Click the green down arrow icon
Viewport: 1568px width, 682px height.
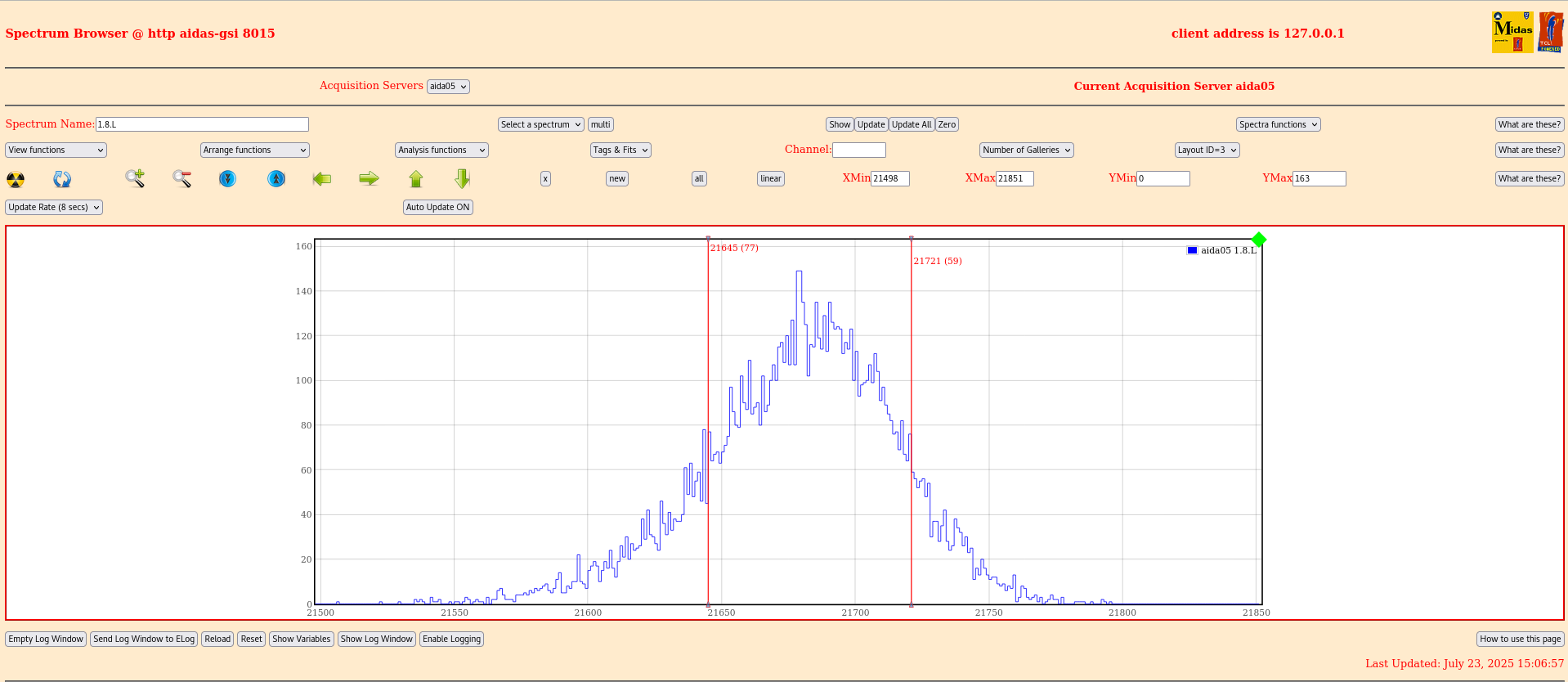click(x=463, y=178)
